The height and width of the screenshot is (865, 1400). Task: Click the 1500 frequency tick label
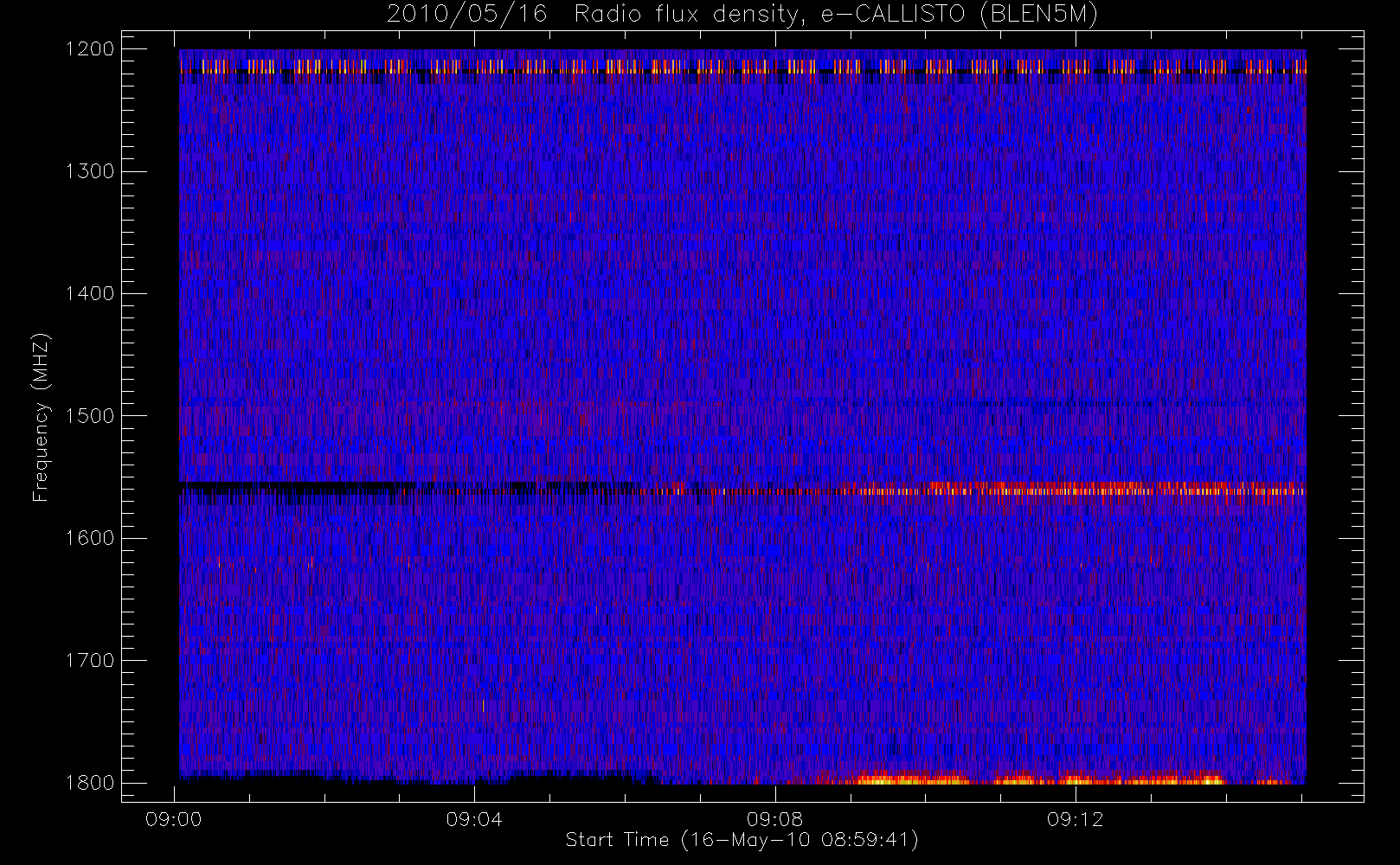coord(90,416)
